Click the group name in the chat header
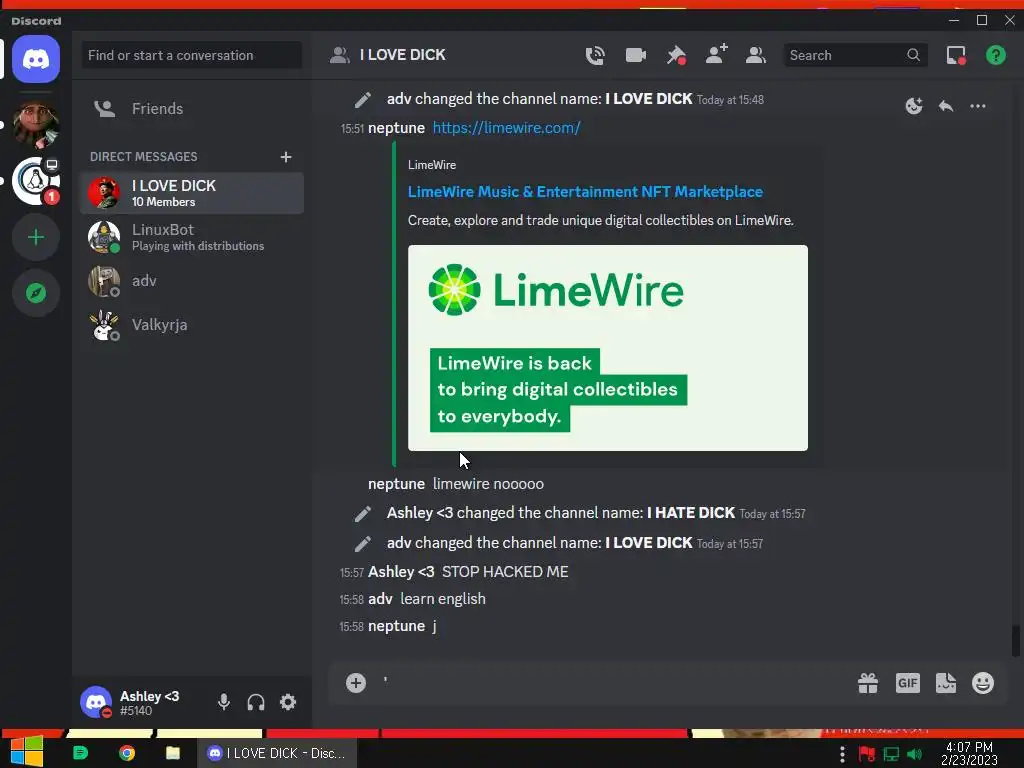Image resolution: width=1024 pixels, height=768 pixels. (402, 56)
